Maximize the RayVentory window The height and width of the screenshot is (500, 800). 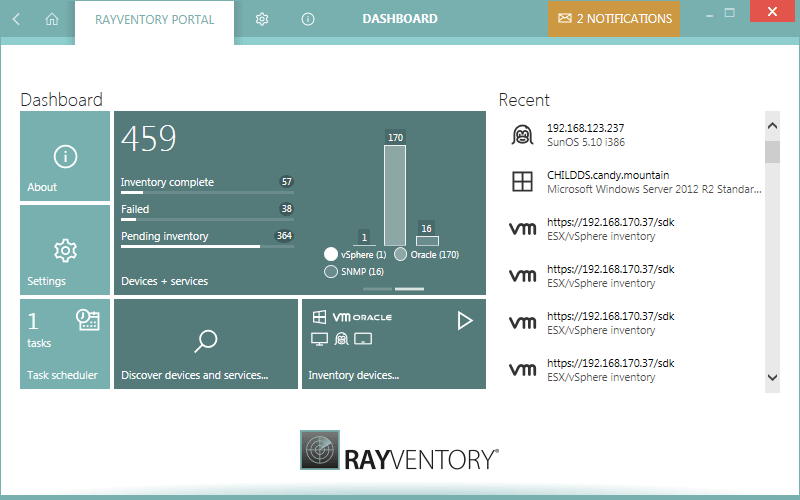[730, 13]
